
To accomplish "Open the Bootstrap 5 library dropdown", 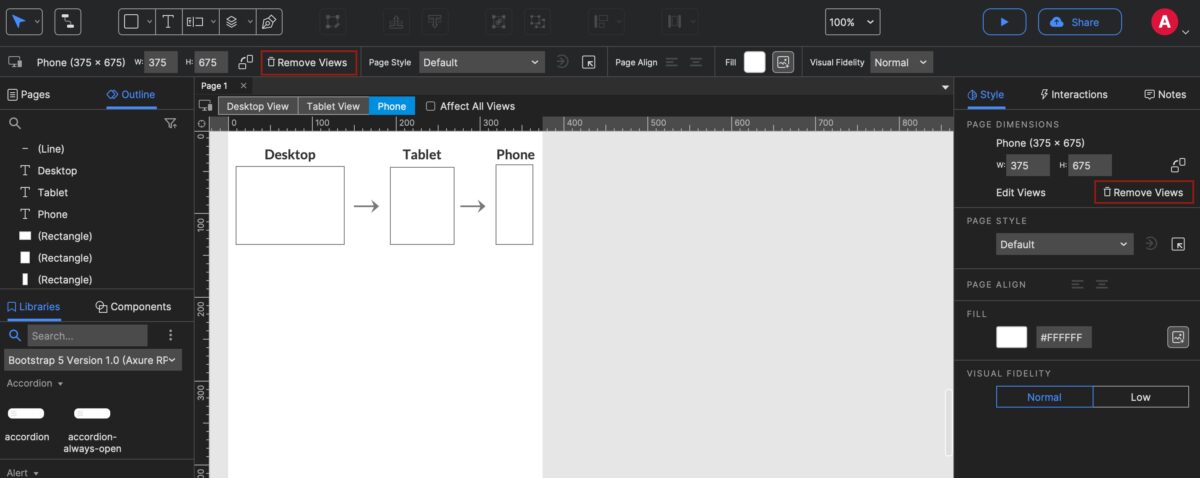I will tap(93, 360).
